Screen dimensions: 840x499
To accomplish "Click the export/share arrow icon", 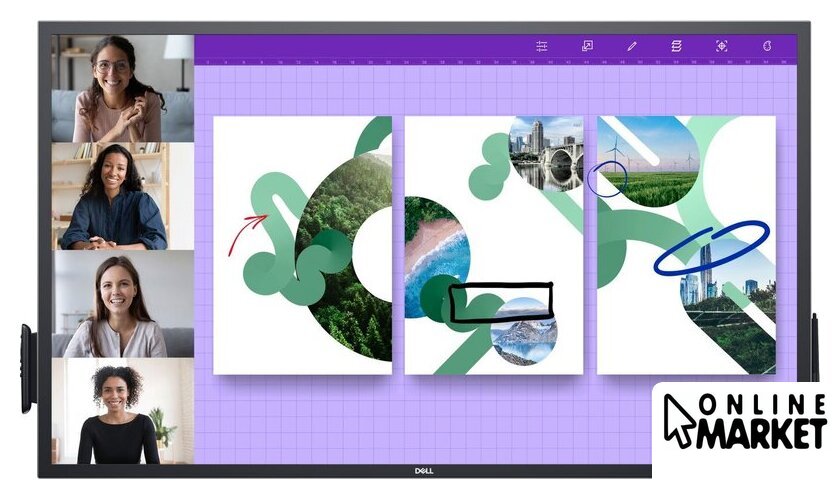I will pos(587,46).
